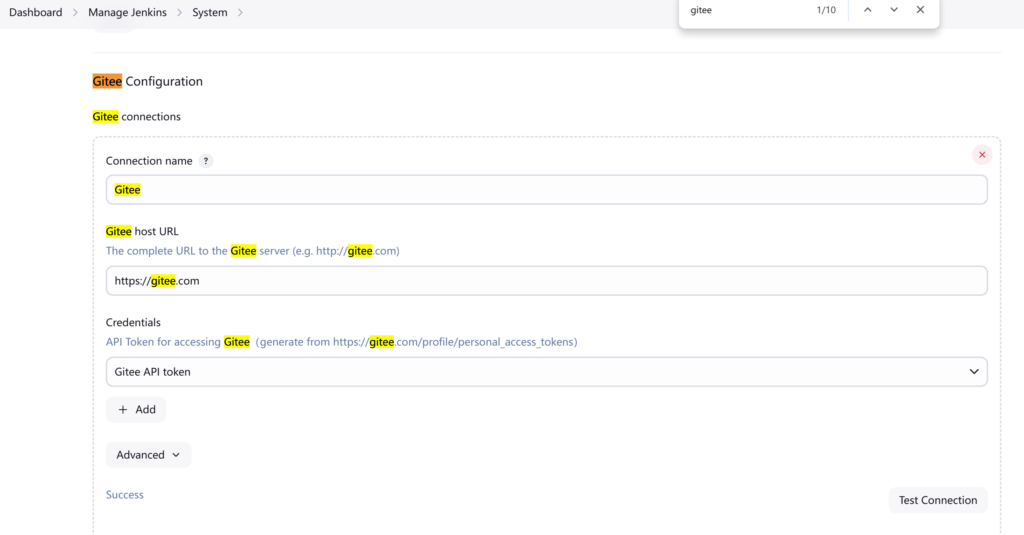Image resolution: width=1024 pixels, height=535 pixels.
Task: Open the Dashboard breadcrumb
Action: 35,12
